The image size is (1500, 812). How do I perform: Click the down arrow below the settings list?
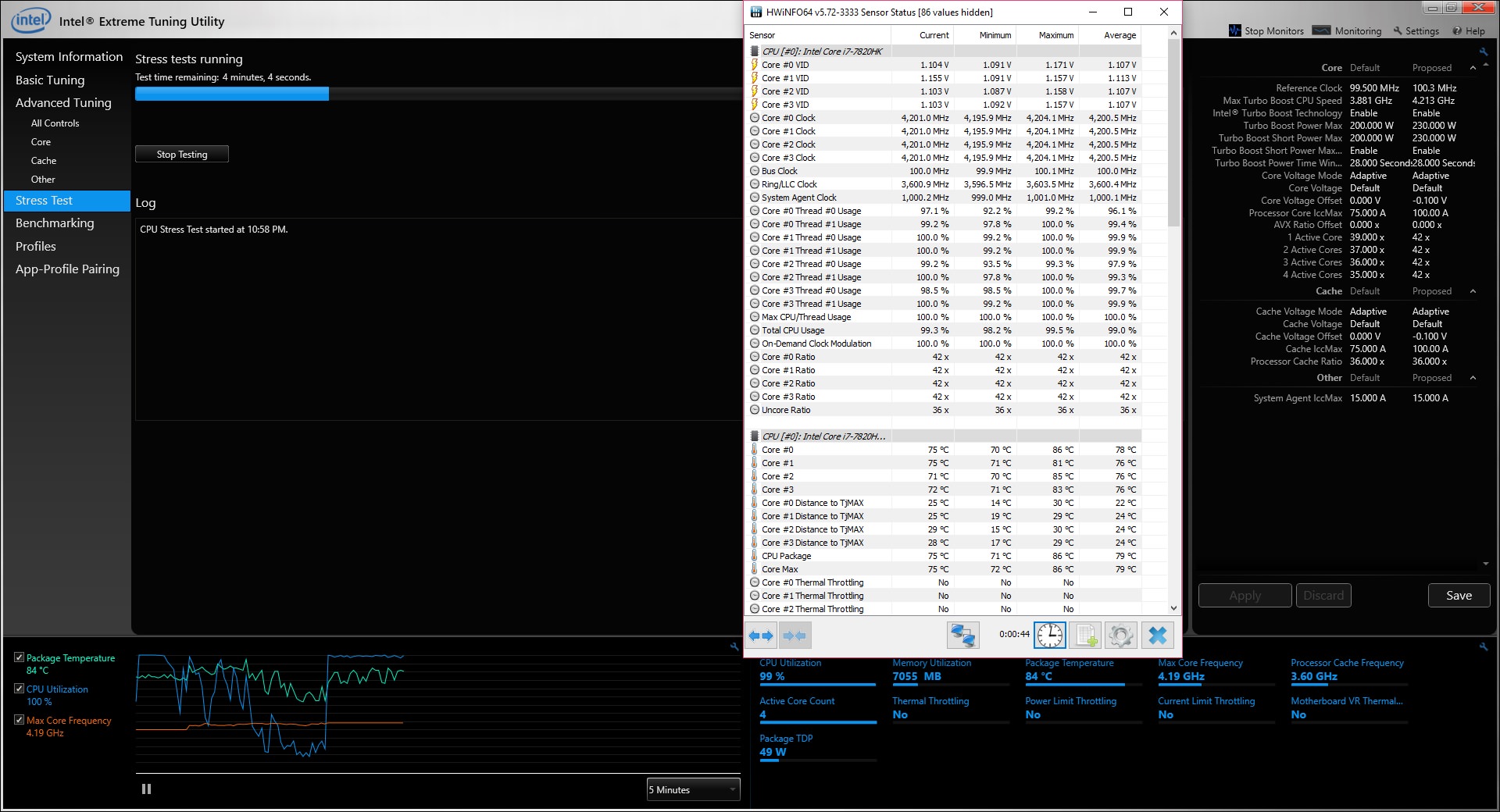1485,564
